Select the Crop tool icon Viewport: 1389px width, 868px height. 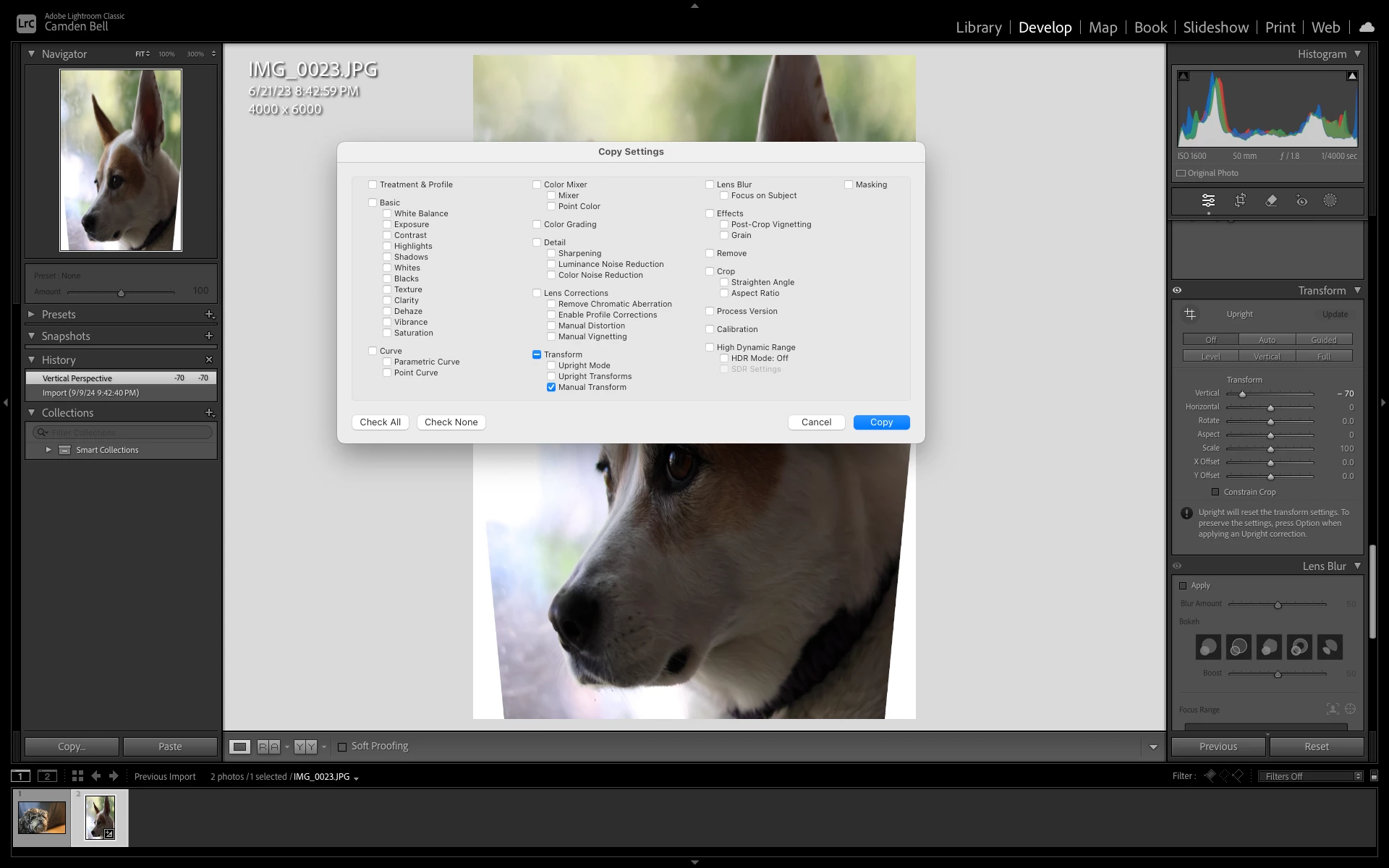[1240, 200]
